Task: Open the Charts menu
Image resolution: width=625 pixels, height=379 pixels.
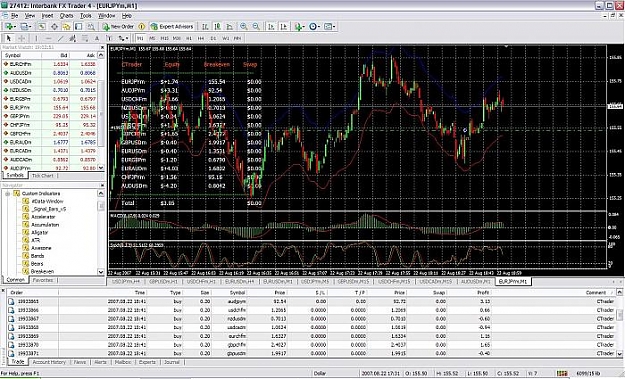Action: pyautogui.click(x=66, y=16)
